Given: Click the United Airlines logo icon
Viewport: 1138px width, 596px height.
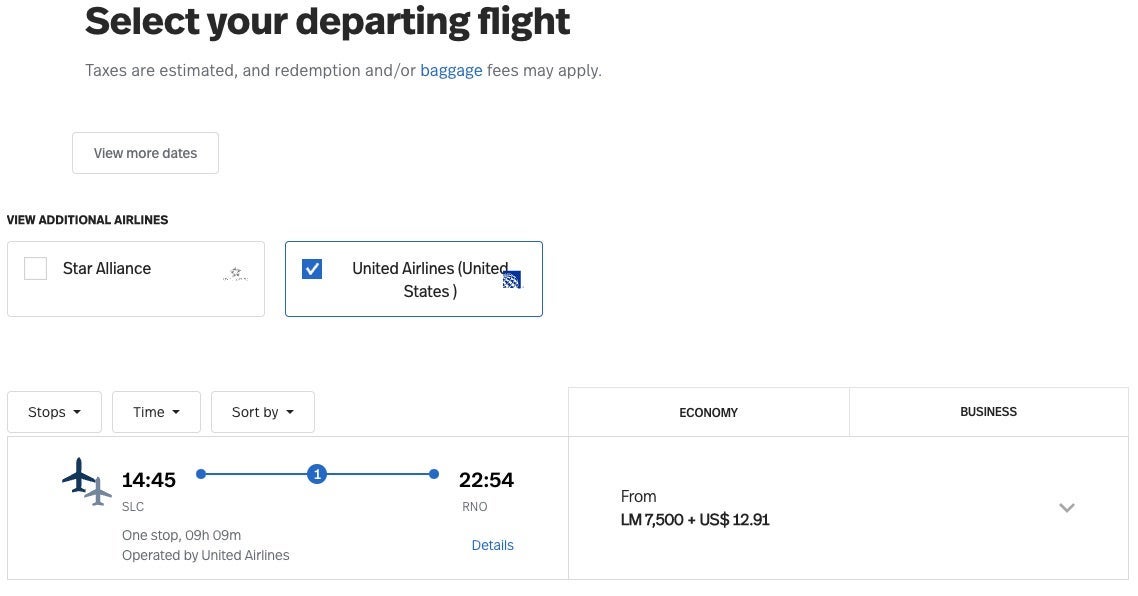Looking at the screenshot, I should click(x=512, y=279).
